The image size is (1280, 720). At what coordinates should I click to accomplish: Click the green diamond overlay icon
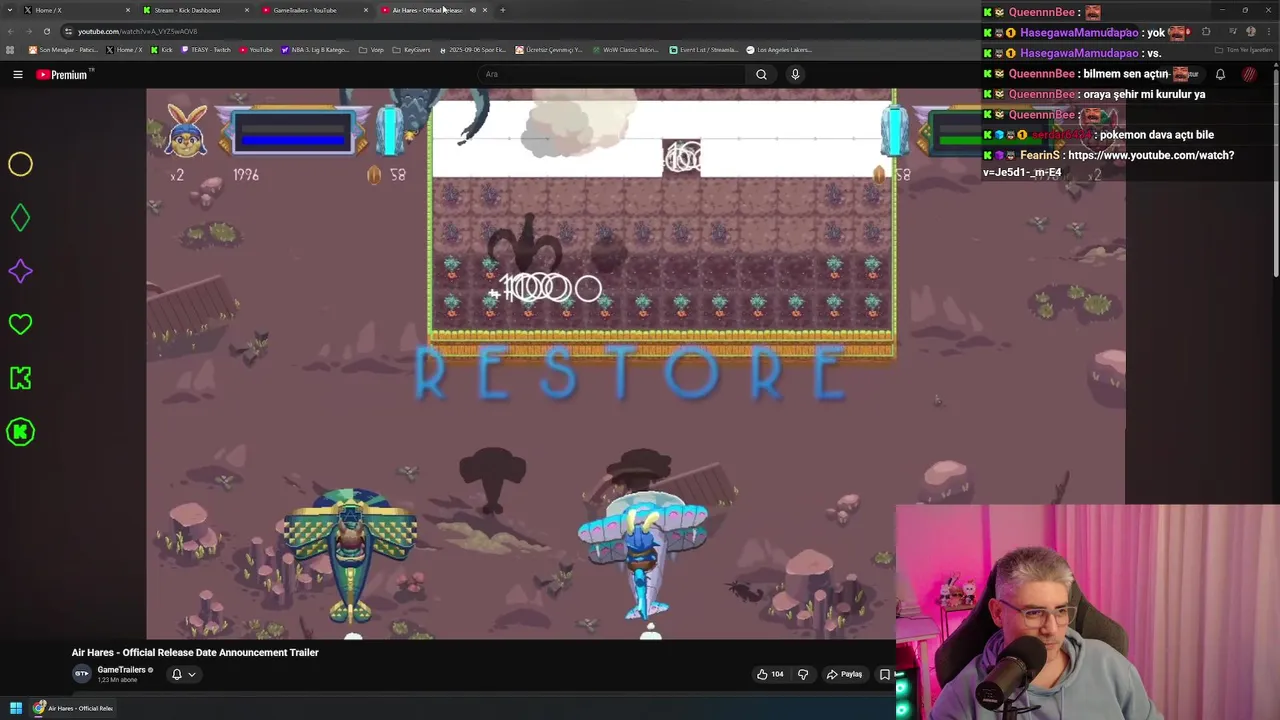tap(20, 218)
